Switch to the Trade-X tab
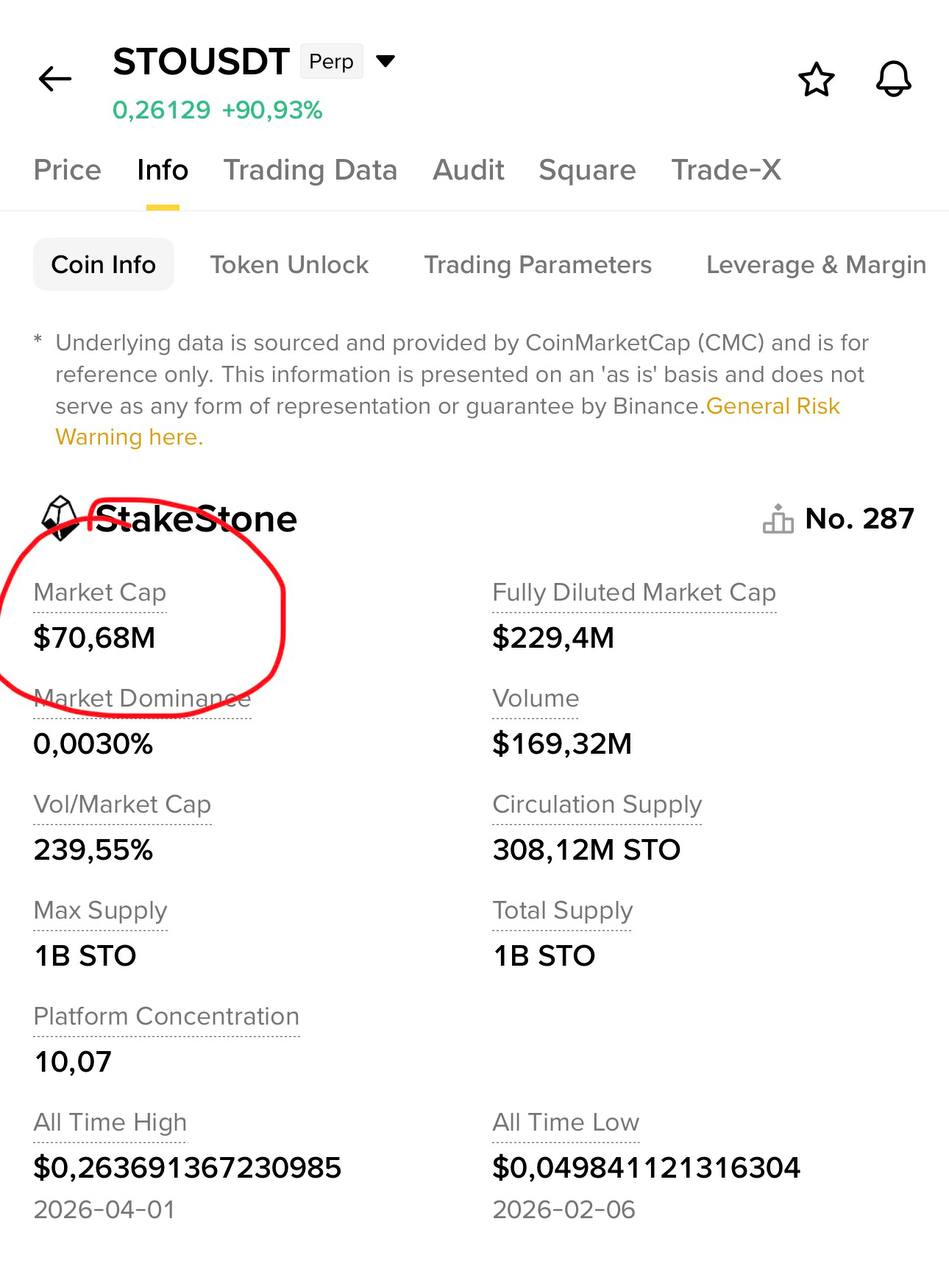Viewport: 949px width, 1280px height. click(x=726, y=170)
